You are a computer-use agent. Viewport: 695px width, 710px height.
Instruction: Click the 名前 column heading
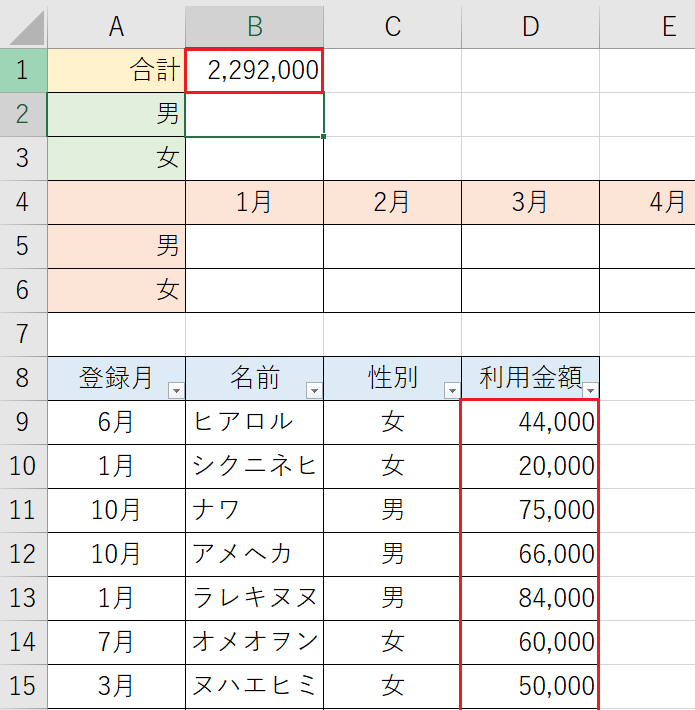click(254, 378)
